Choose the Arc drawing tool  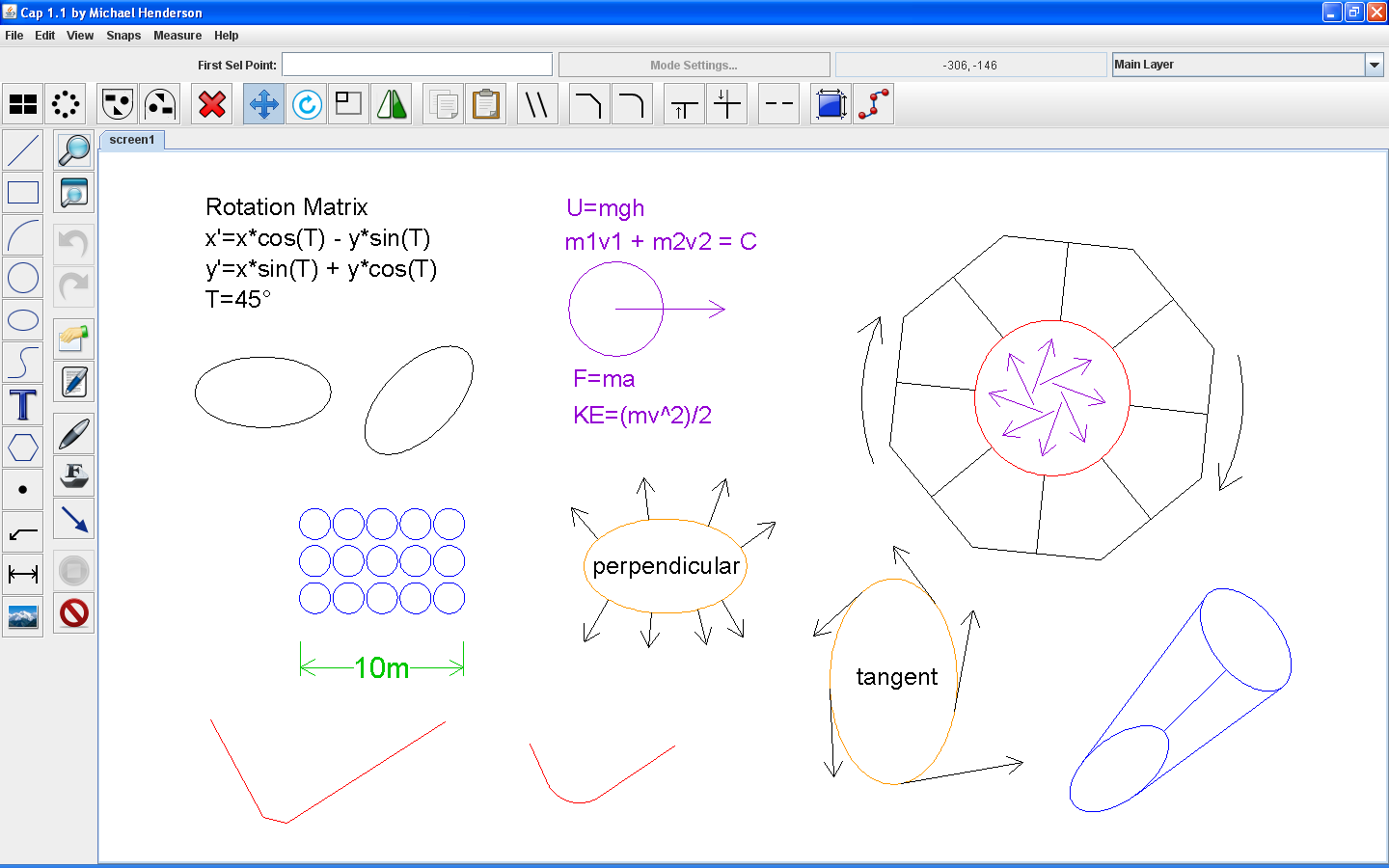coord(23,235)
